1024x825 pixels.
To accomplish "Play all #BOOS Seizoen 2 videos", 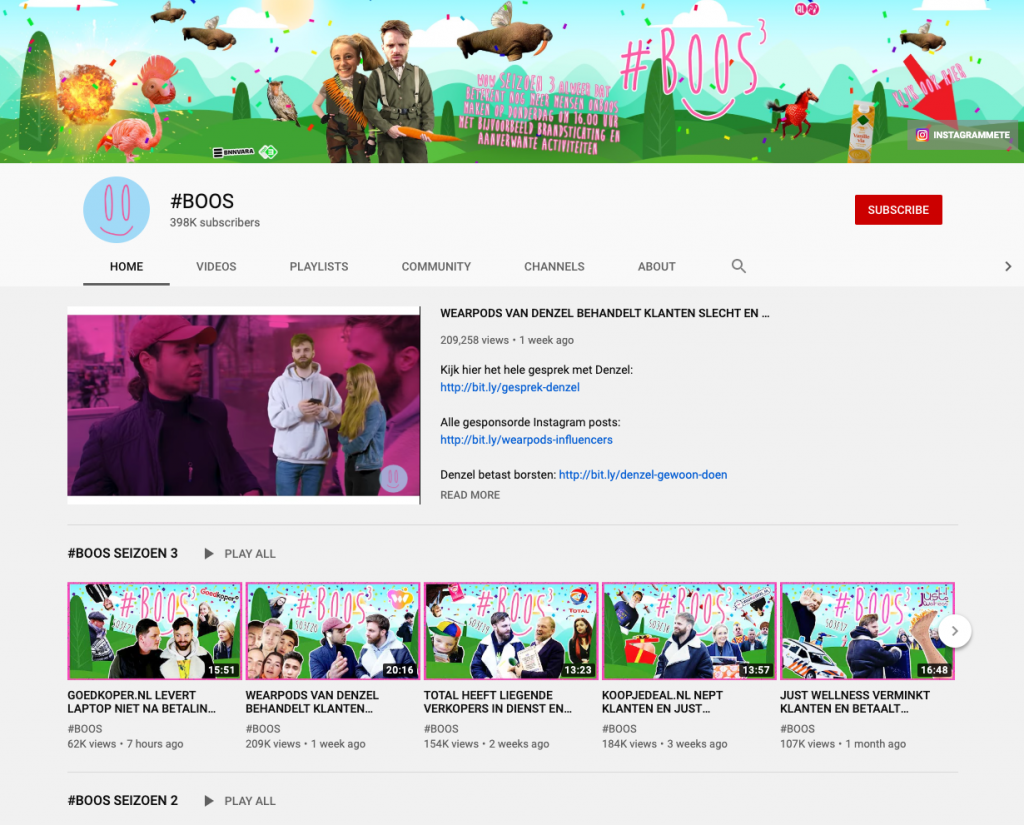I will (x=240, y=800).
